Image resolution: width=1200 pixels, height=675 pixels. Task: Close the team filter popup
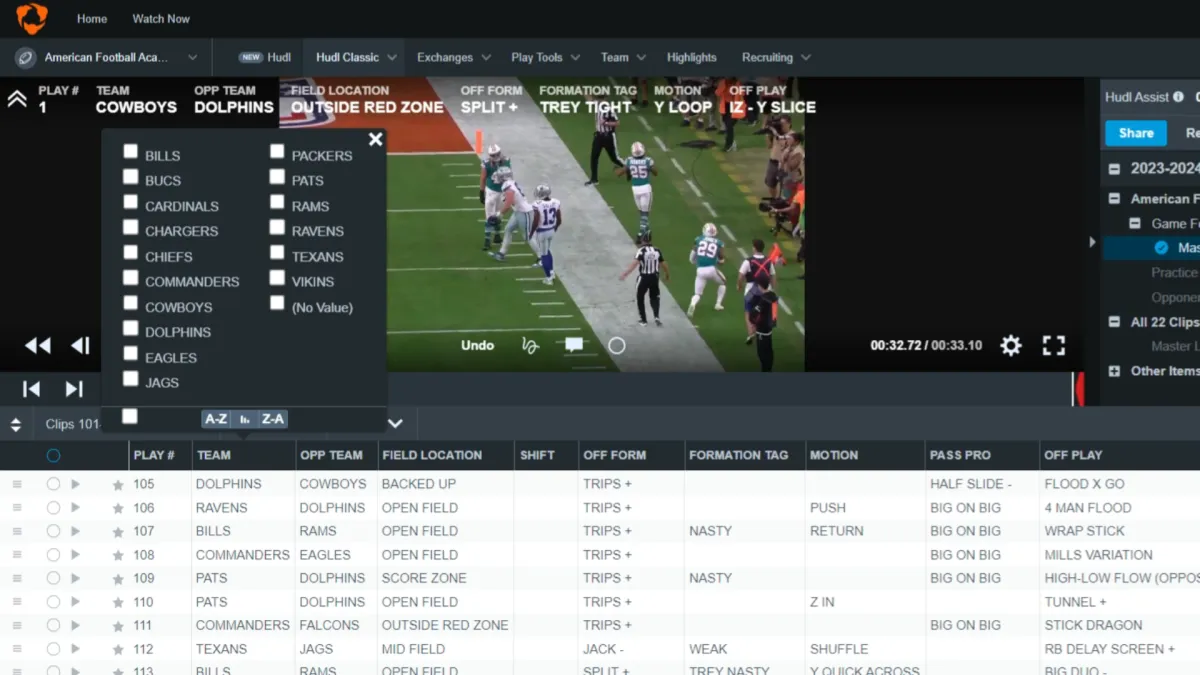[x=375, y=139]
